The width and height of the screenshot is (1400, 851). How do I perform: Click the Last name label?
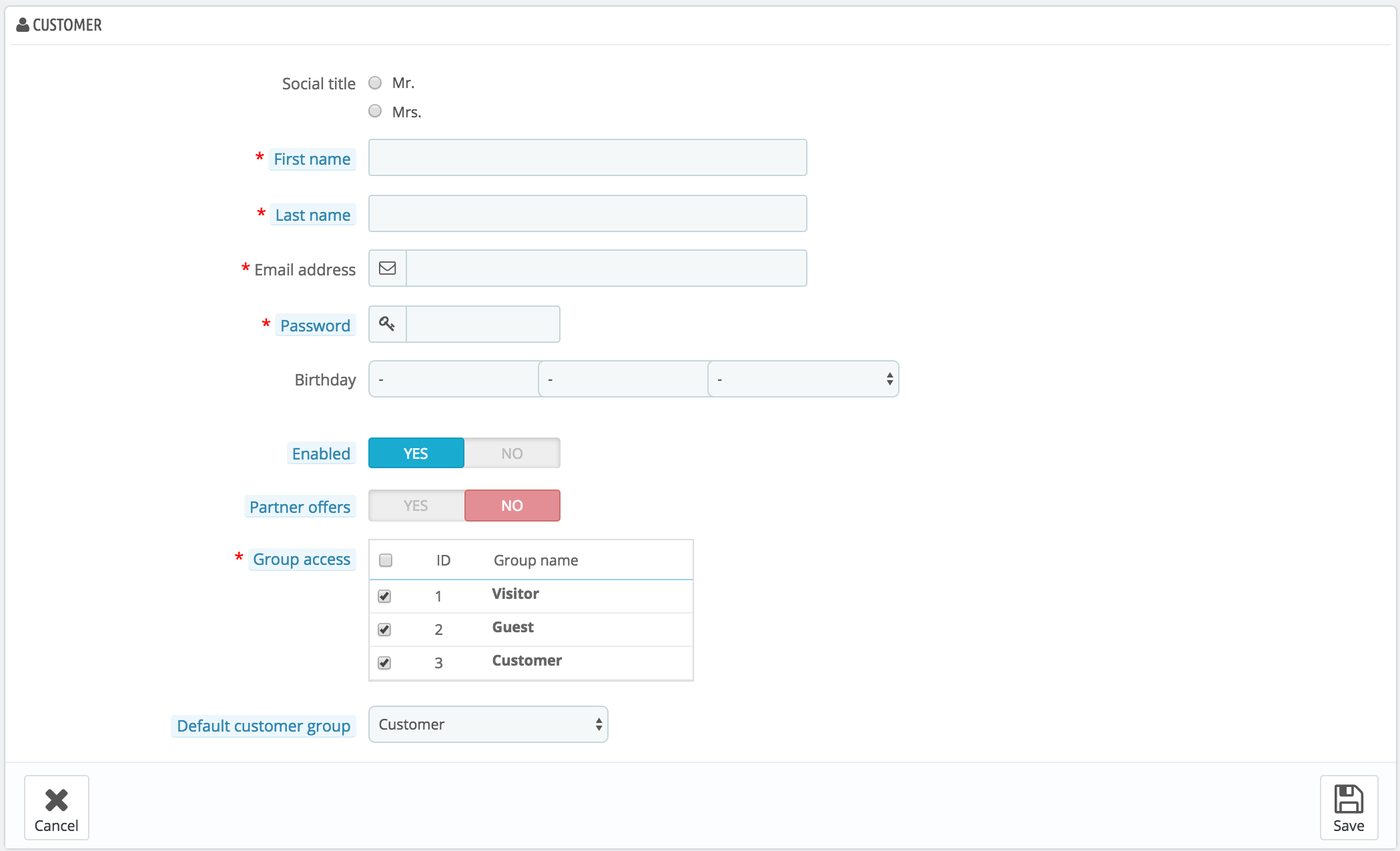pyautogui.click(x=313, y=215)
